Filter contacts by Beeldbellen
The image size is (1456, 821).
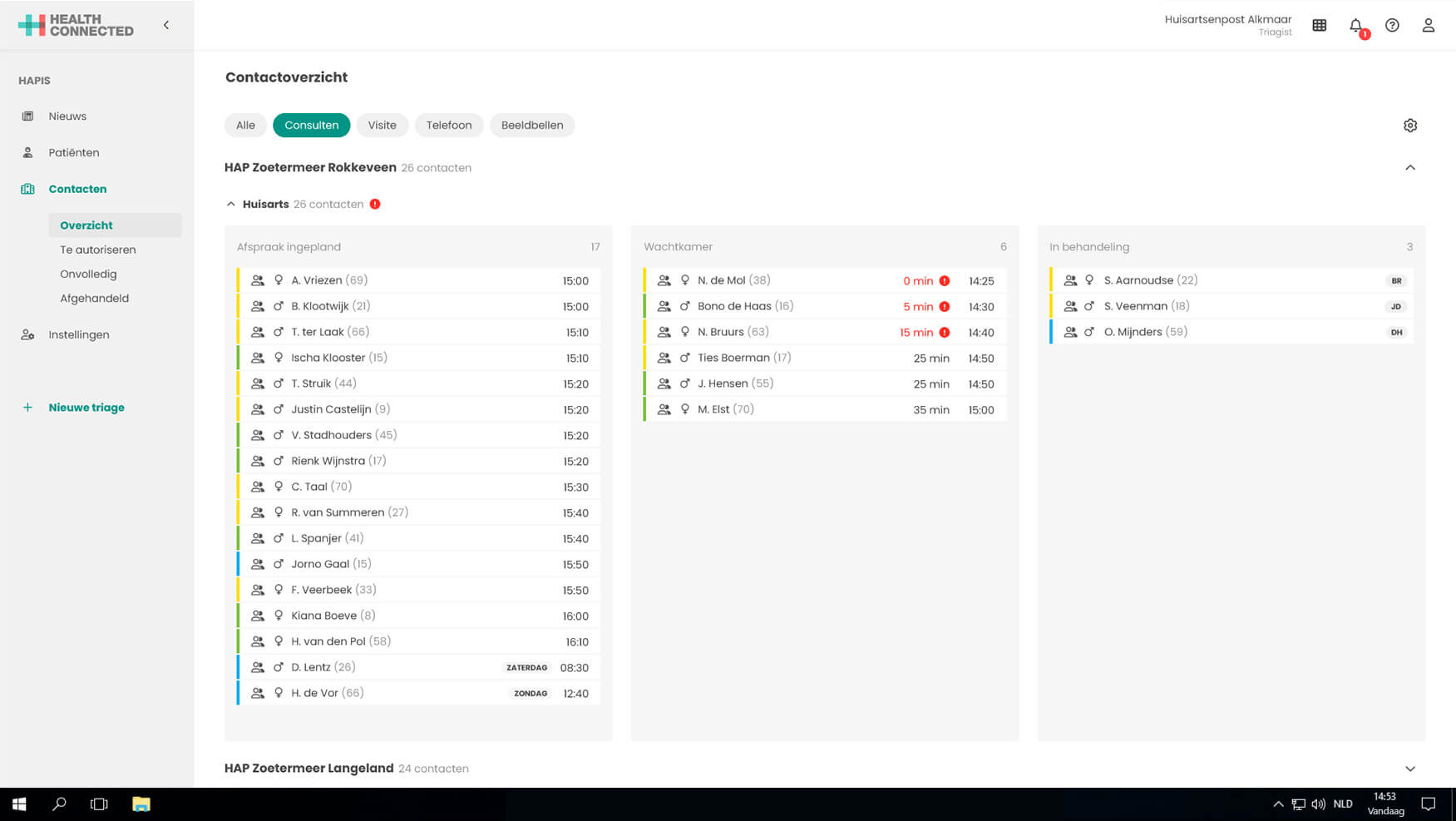tap(531, 126)
